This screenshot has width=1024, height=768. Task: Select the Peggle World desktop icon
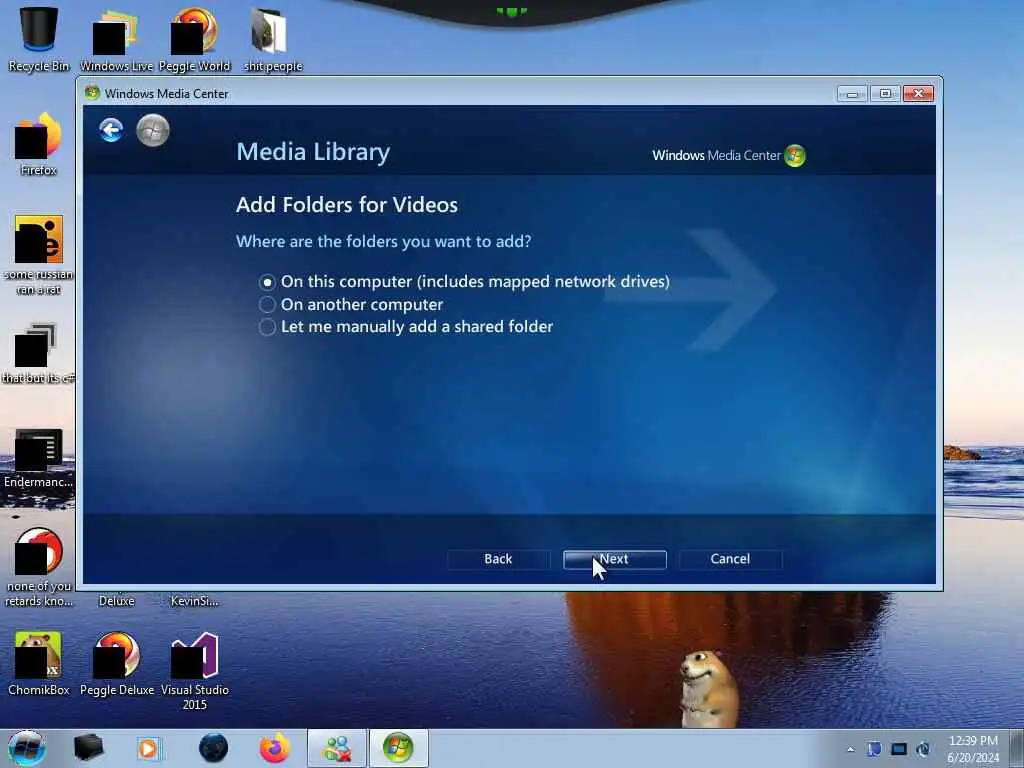195,39
